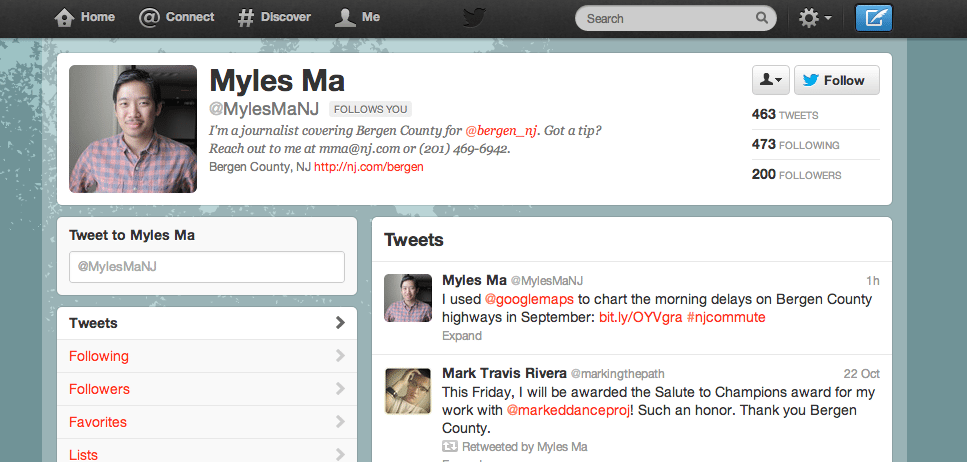
Task: Click the @markingthepath handle
Action: click(x=617, y=374)
